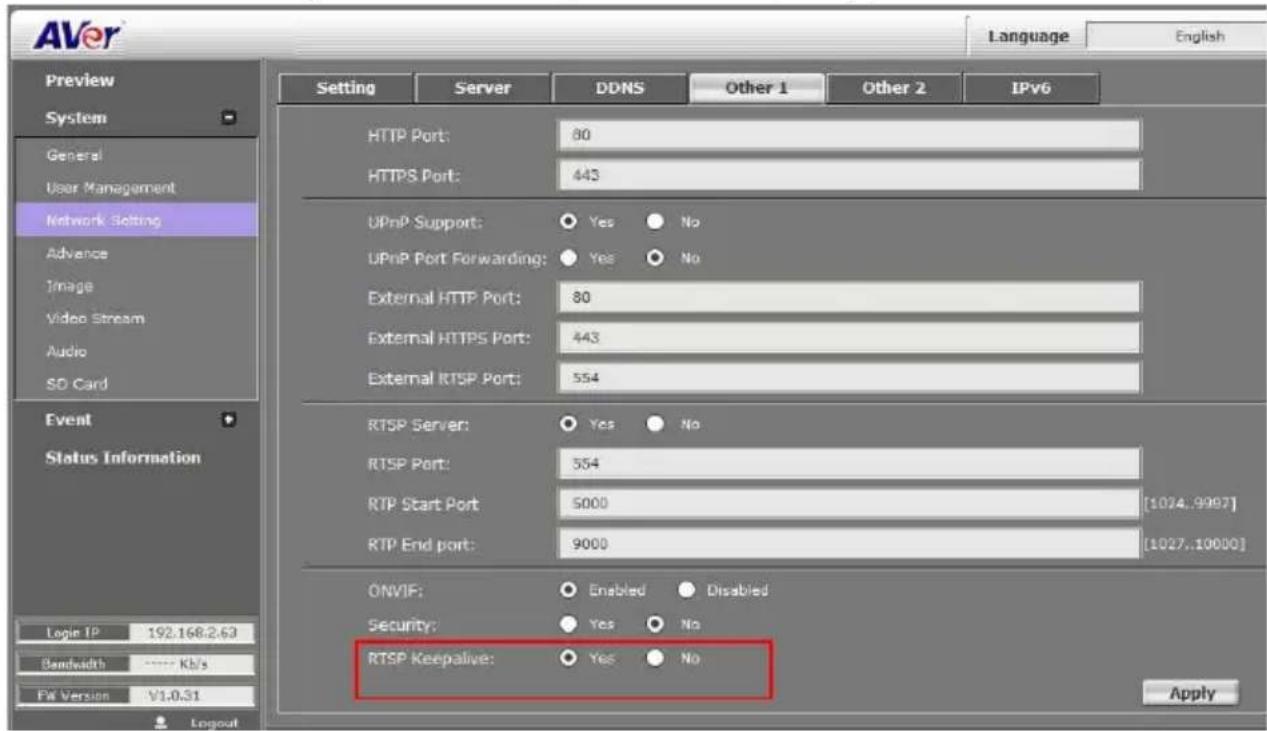Open Status Information page
This screenshot has width=1267, height=731.
tap(125, 458)
